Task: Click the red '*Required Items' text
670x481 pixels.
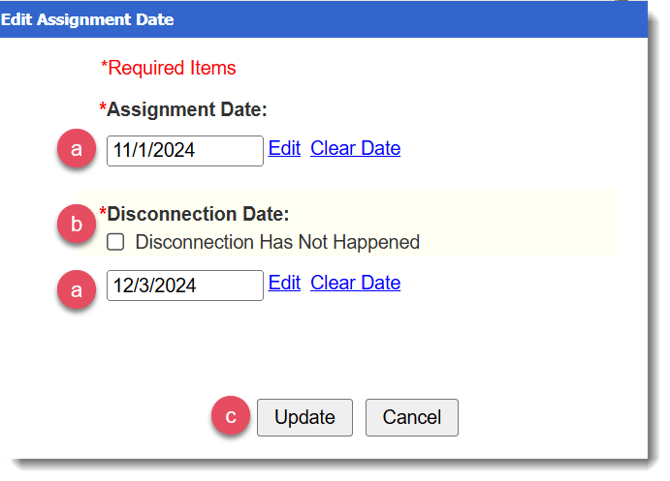Action: click(168, 68)
